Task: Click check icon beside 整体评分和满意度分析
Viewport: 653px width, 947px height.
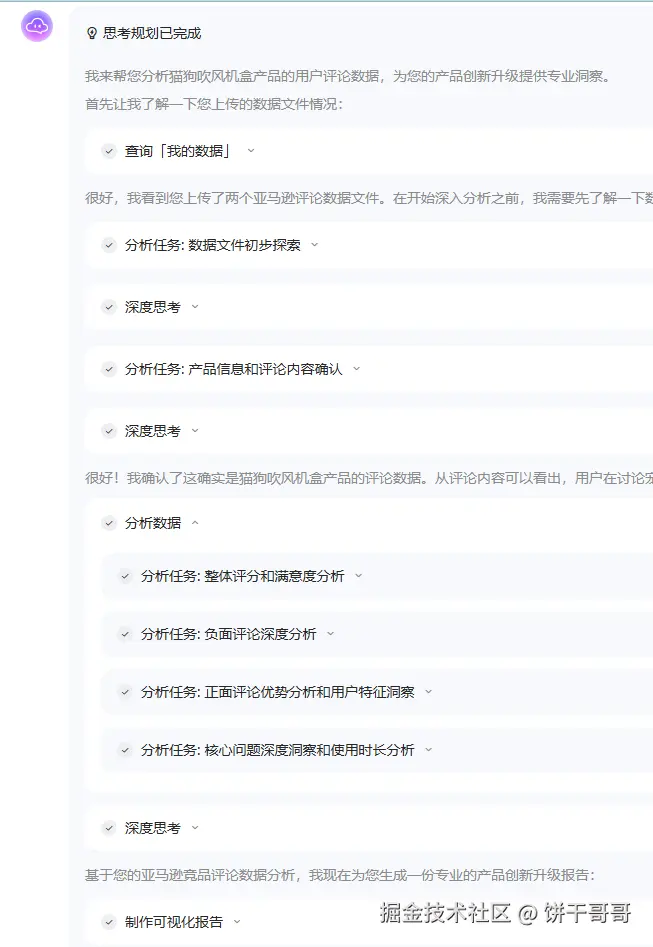Action: pos(125,576)
